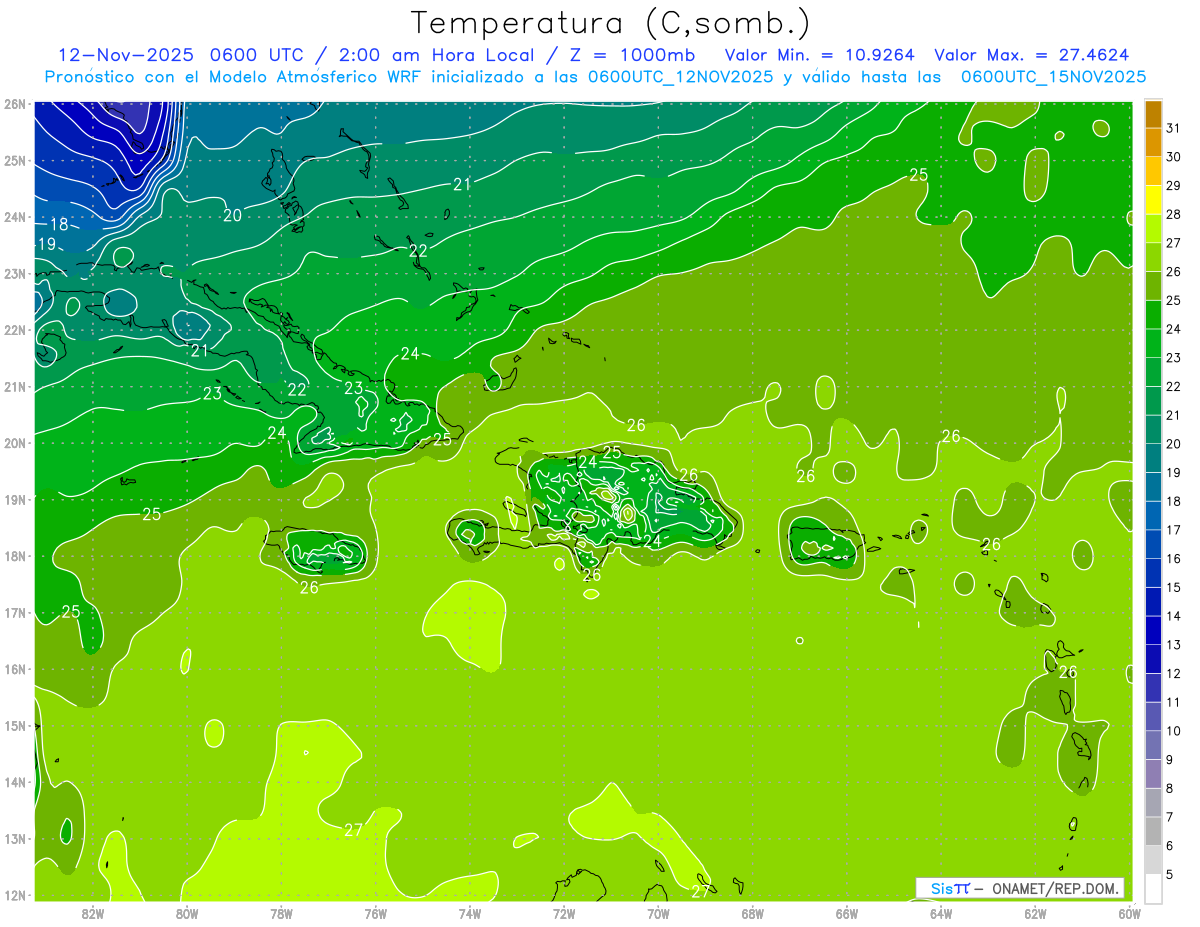Screen dimensions: 1200x927
Task: Click the color bar label '5'
Action: (x=1170, y=875)
